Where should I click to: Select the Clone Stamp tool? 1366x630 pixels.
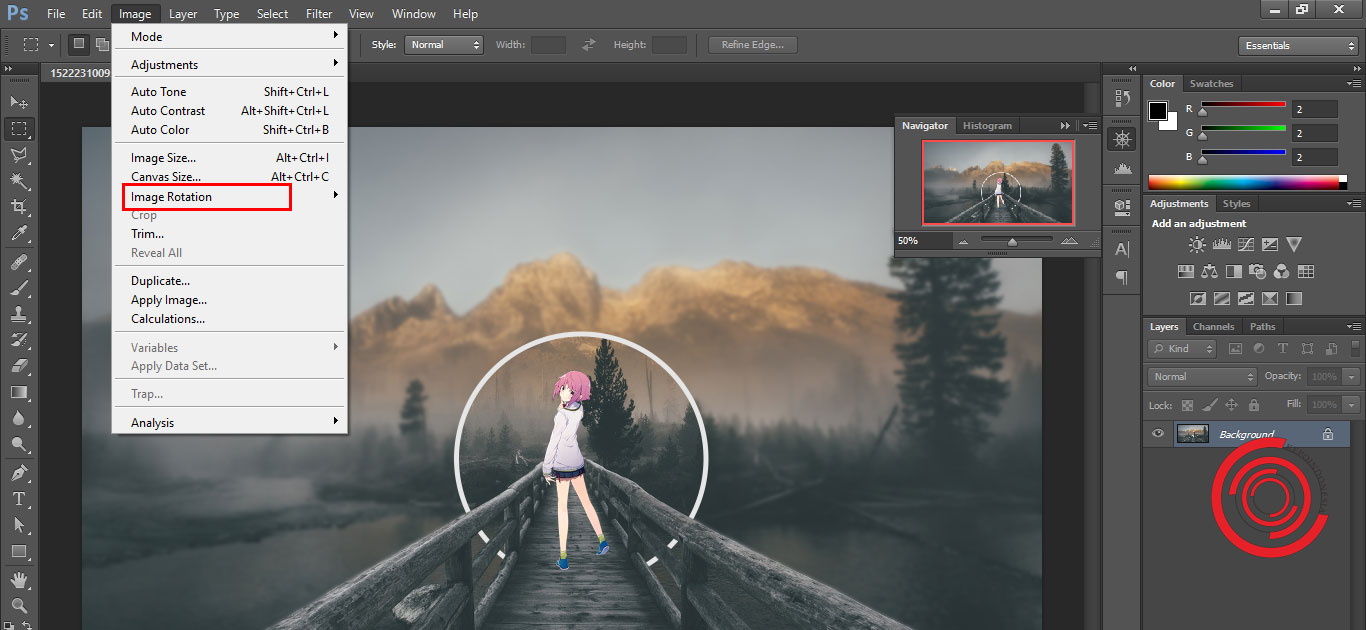[19, 314]
